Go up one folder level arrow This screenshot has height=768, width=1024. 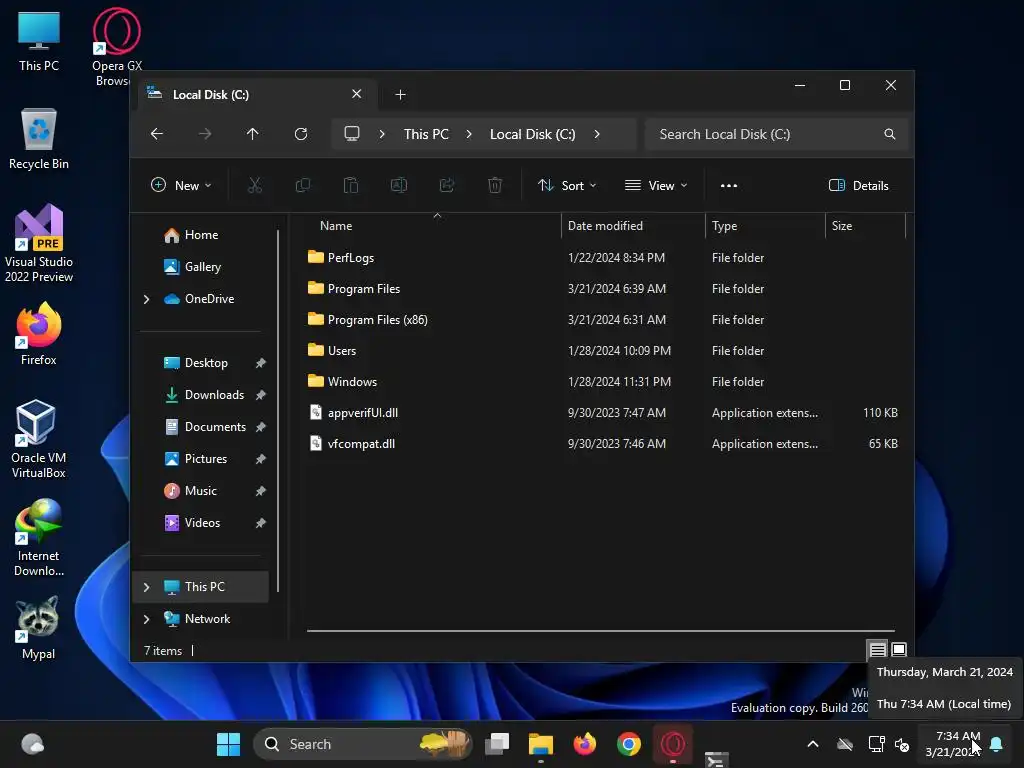coord(253,134)
